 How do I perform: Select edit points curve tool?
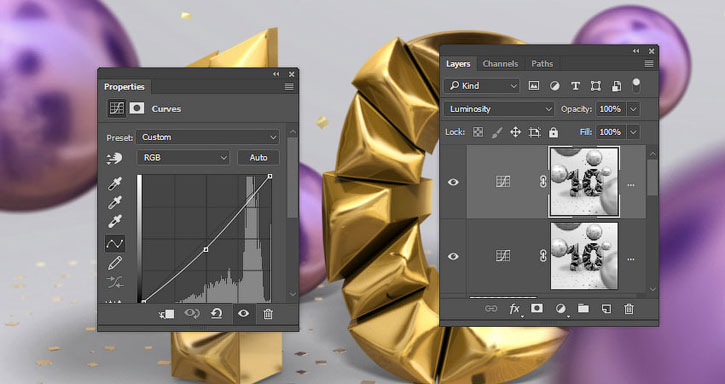coord(115,243)
